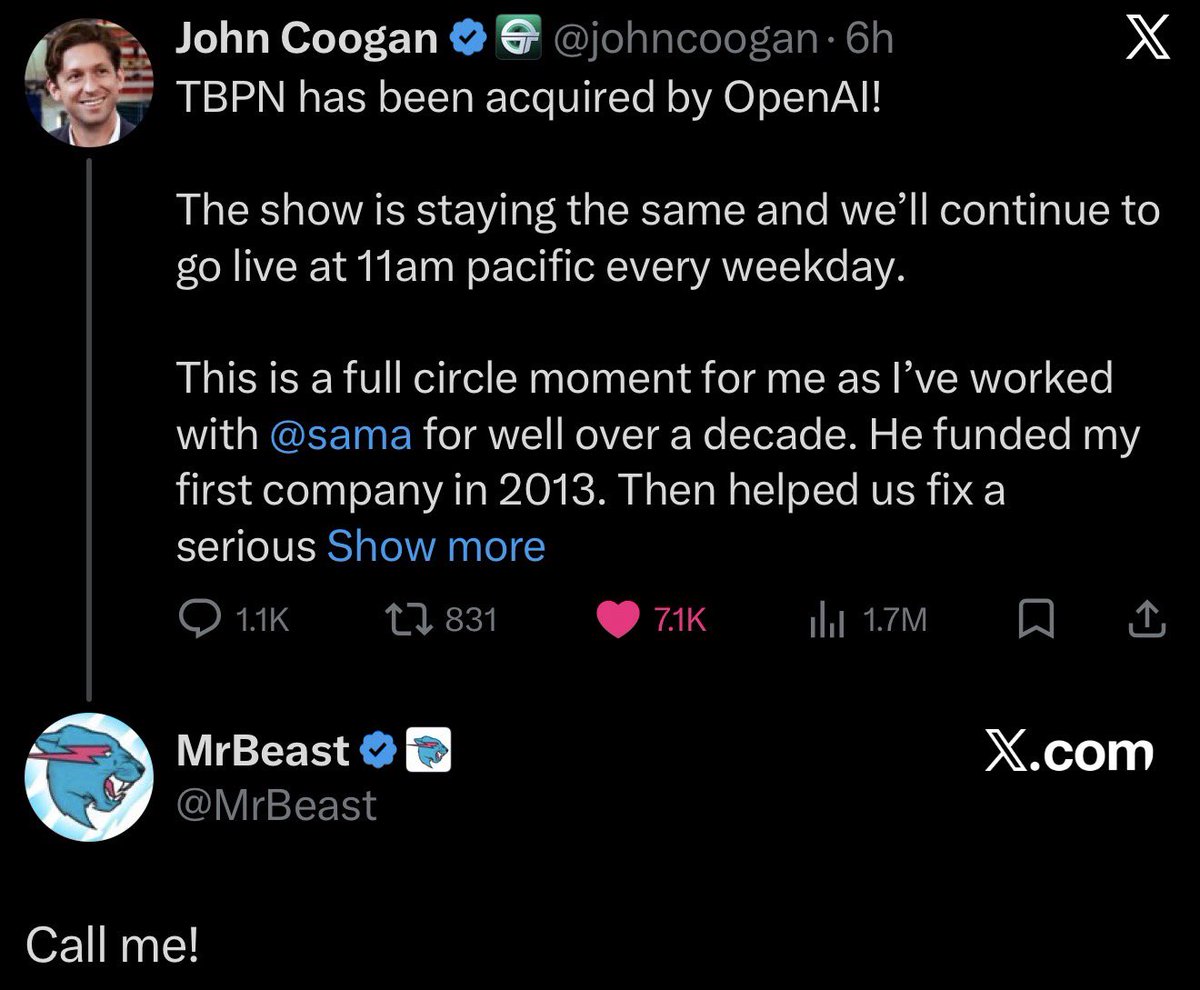This screenshot has width=1200, height=990.
Task: Open the @MrBeast handle
Action: pos(276,804)
